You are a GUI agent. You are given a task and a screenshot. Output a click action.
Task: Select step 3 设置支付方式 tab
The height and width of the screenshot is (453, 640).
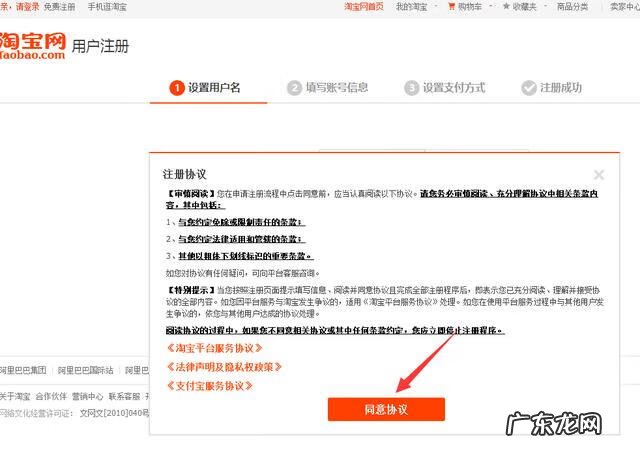click(444, 88)
